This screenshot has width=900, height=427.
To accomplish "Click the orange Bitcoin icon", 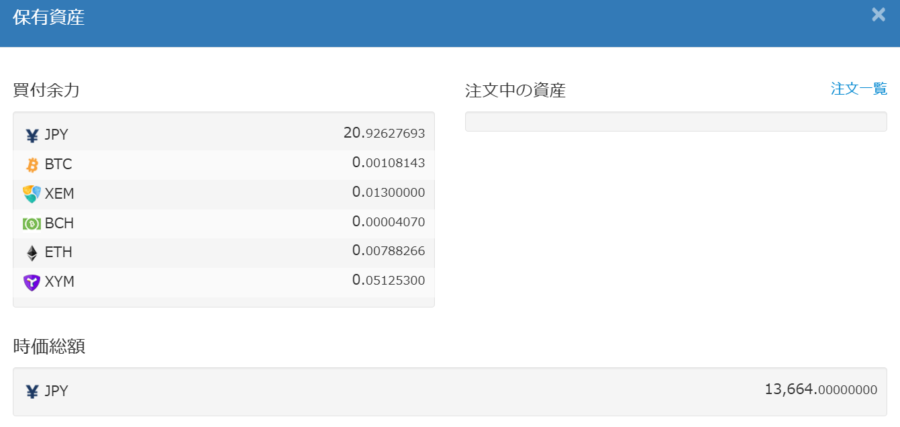I will [32, 164].
